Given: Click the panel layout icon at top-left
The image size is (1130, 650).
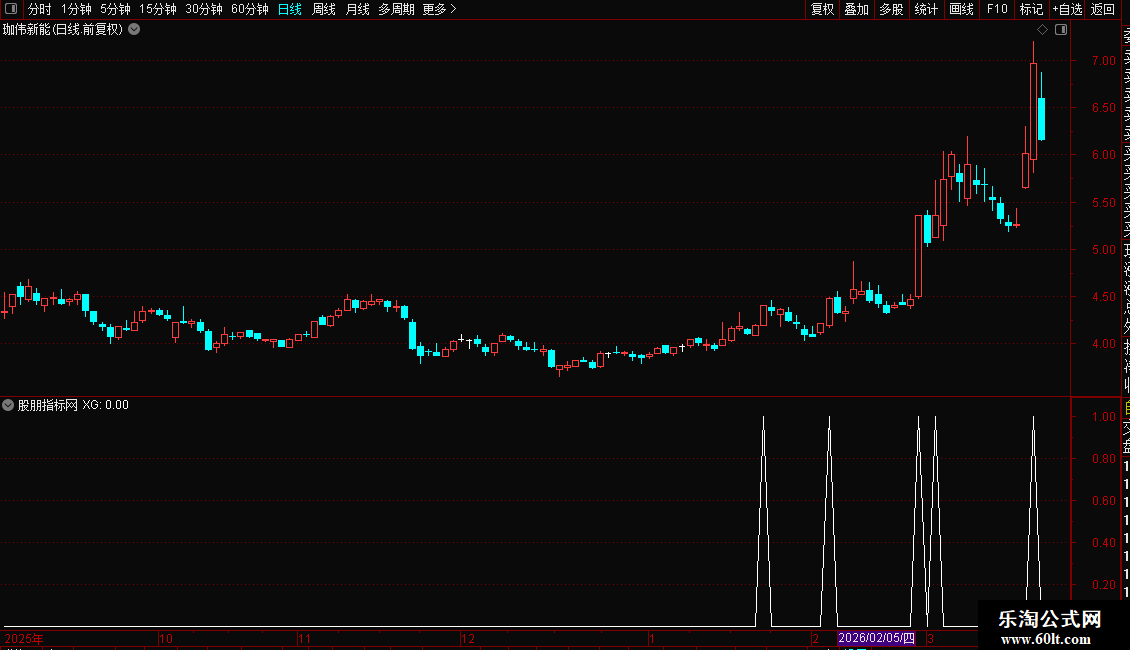Looking at the screenshot, I should click(11, 9).
